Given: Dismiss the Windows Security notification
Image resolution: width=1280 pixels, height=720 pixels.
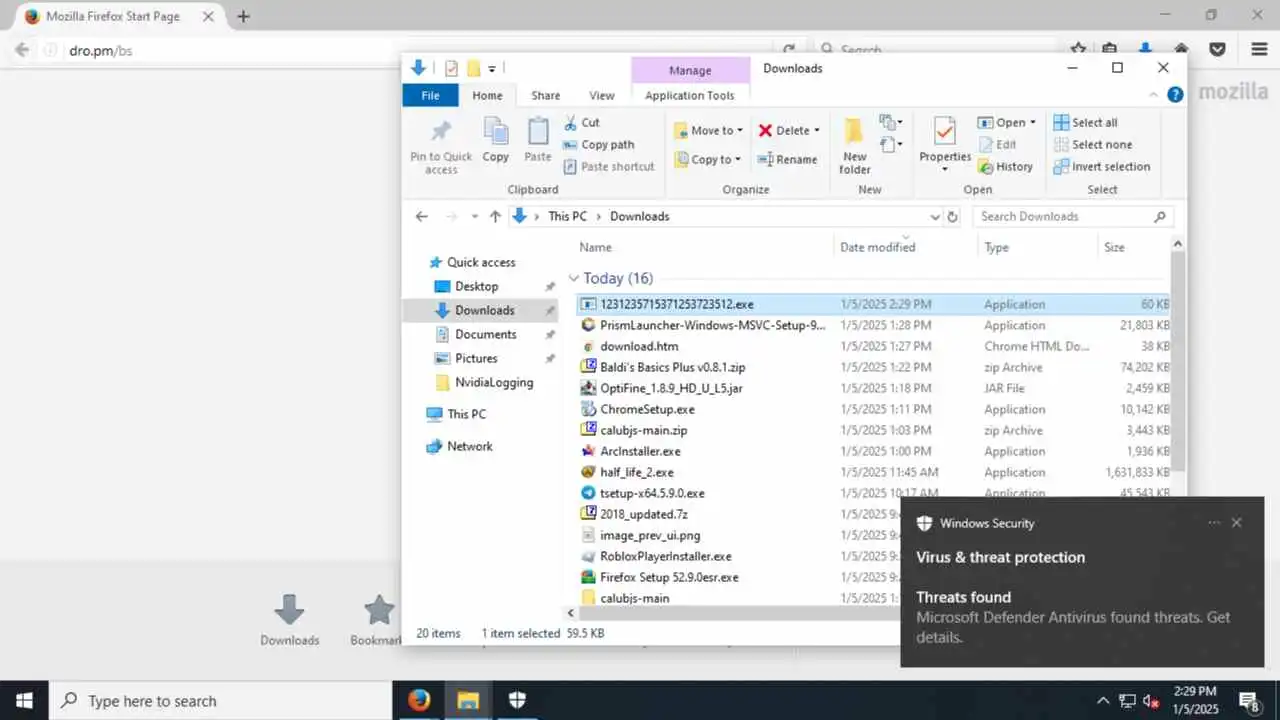Looking at the screenshot, I should tap(1237, 523).
